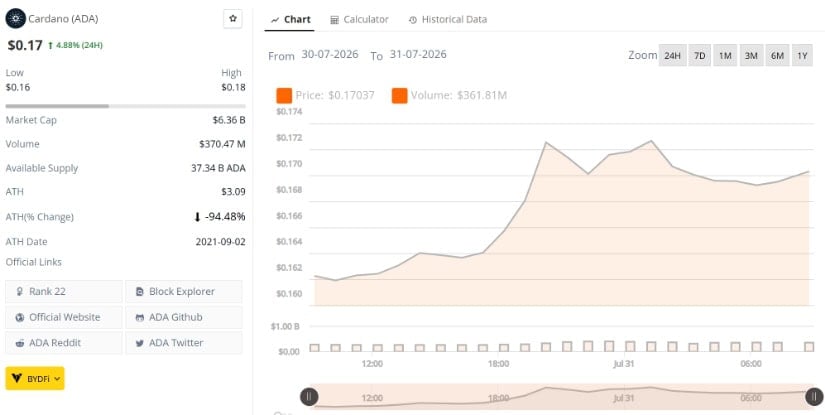Viewport: 825px width, 415px height.
Task: Click the Low $0.16 value
Action: pyautogui.click(x=18, y=87)
